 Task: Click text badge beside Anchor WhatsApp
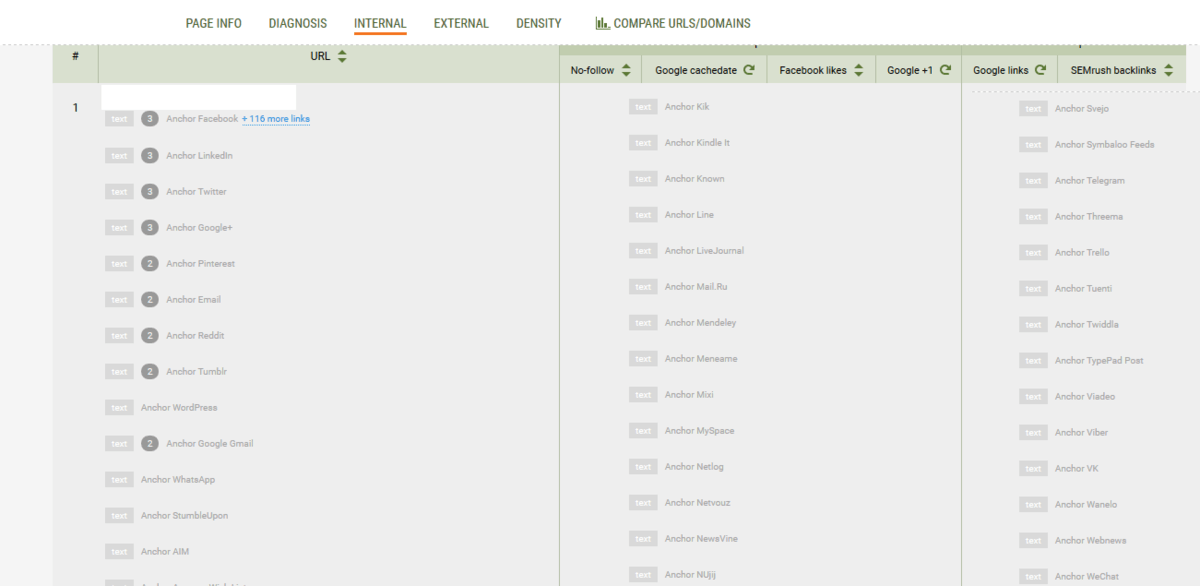(x=119, y=479)
